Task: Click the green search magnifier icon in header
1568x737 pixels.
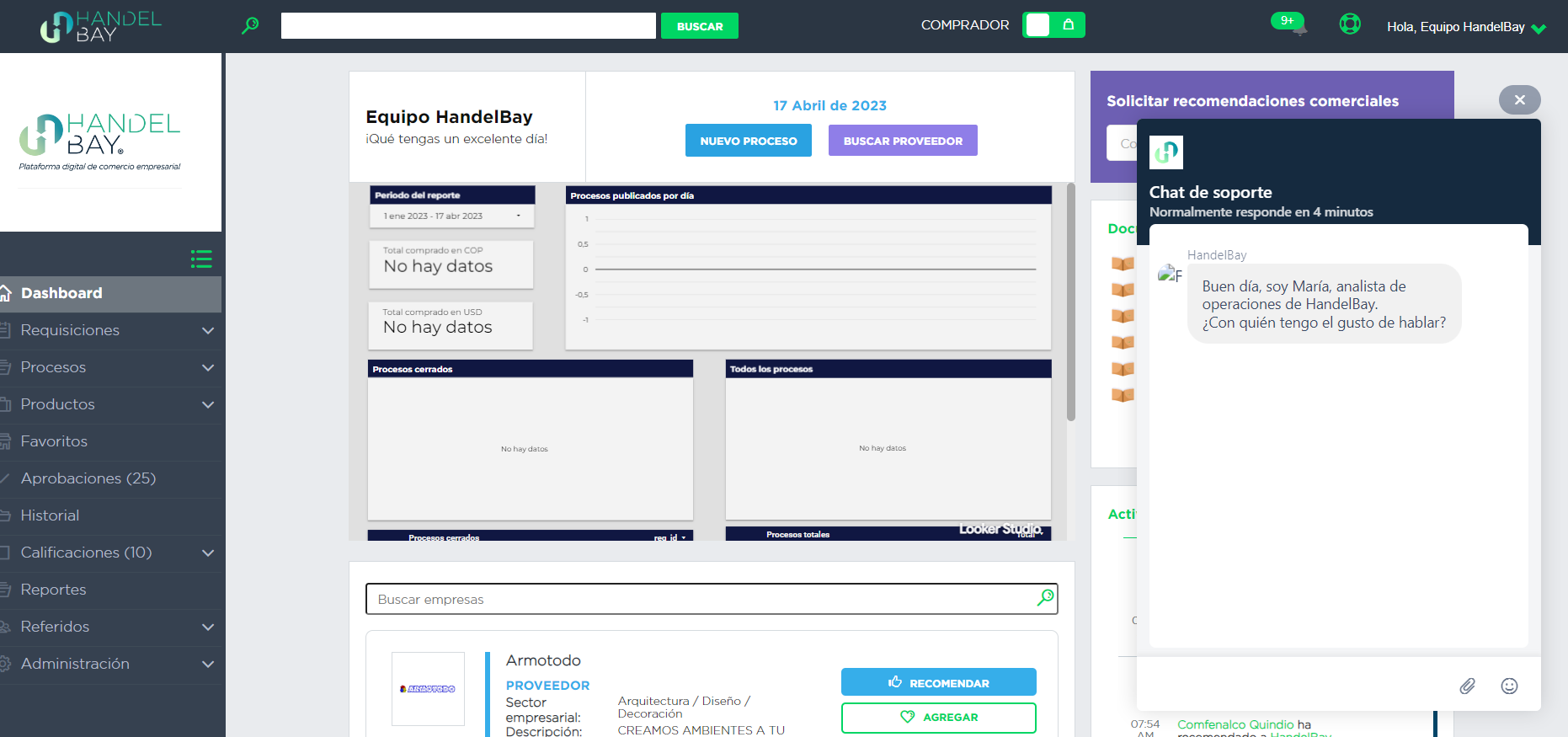Action: [250, 25]
